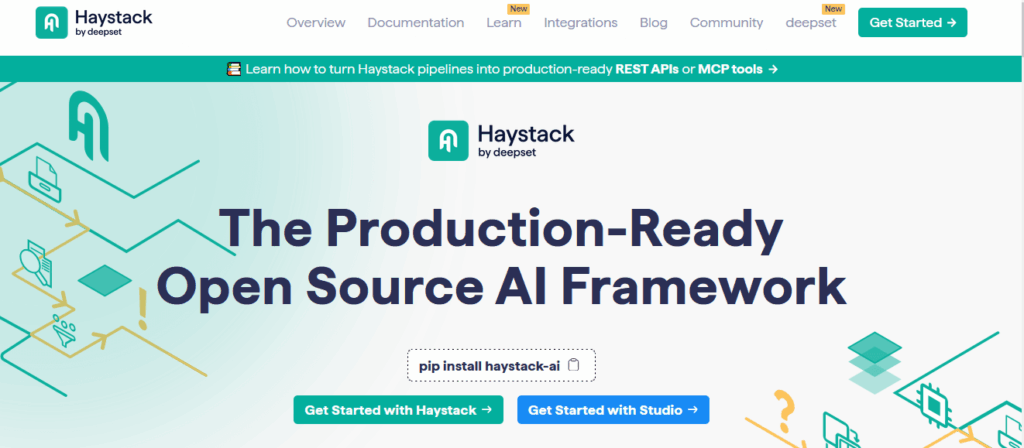Click Get Started with Studio button
This screenshot has width=1024, height=448.
[x=613, y=410]
